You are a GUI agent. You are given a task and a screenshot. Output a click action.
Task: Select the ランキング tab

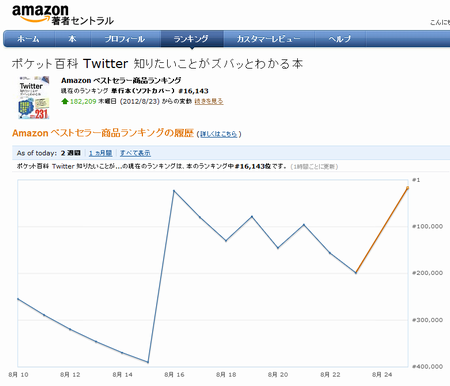point(191,39)
